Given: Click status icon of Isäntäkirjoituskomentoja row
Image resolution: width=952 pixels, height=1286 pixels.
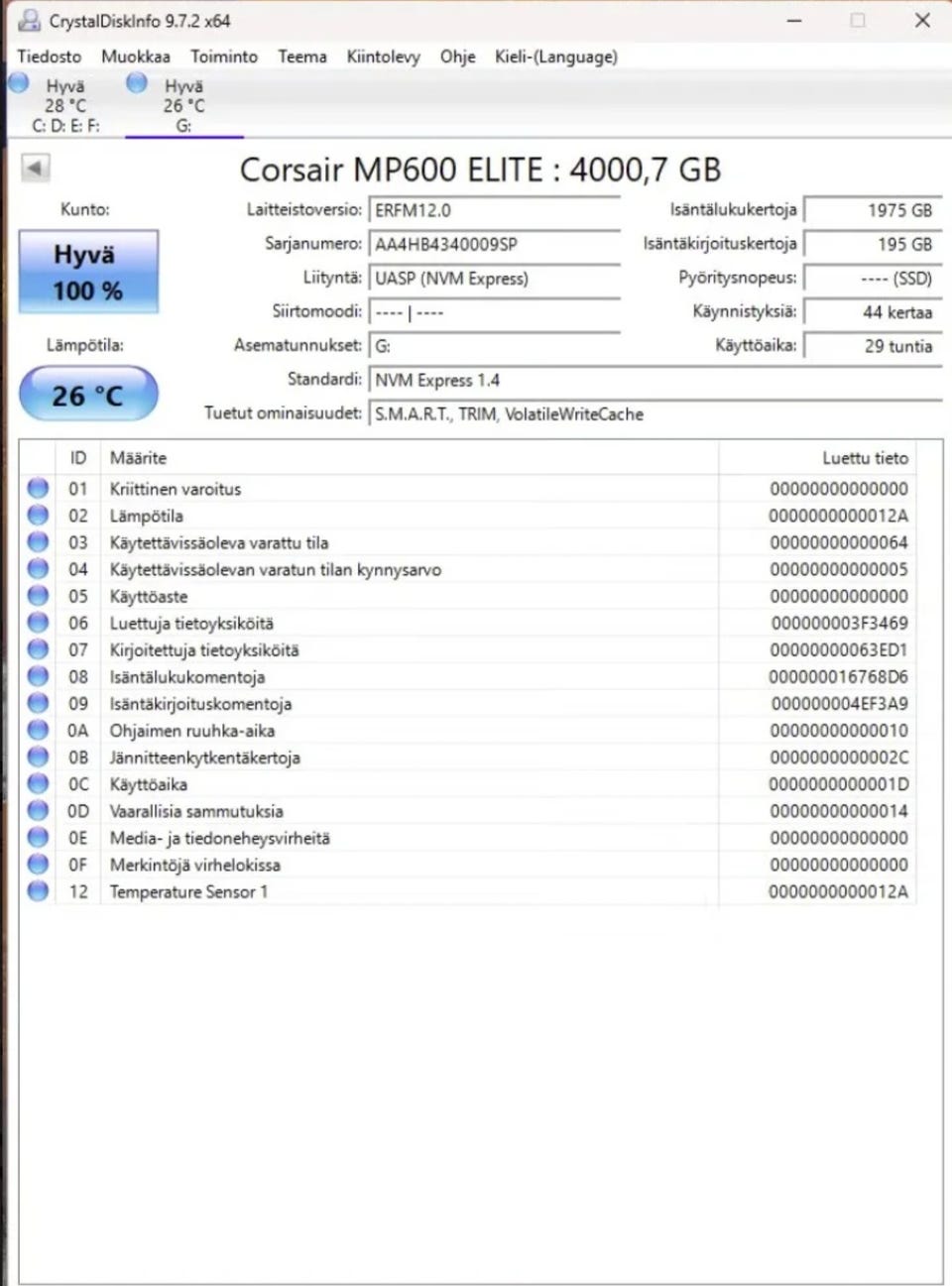Looking at the screenshot, I should (x=38, y=702).
